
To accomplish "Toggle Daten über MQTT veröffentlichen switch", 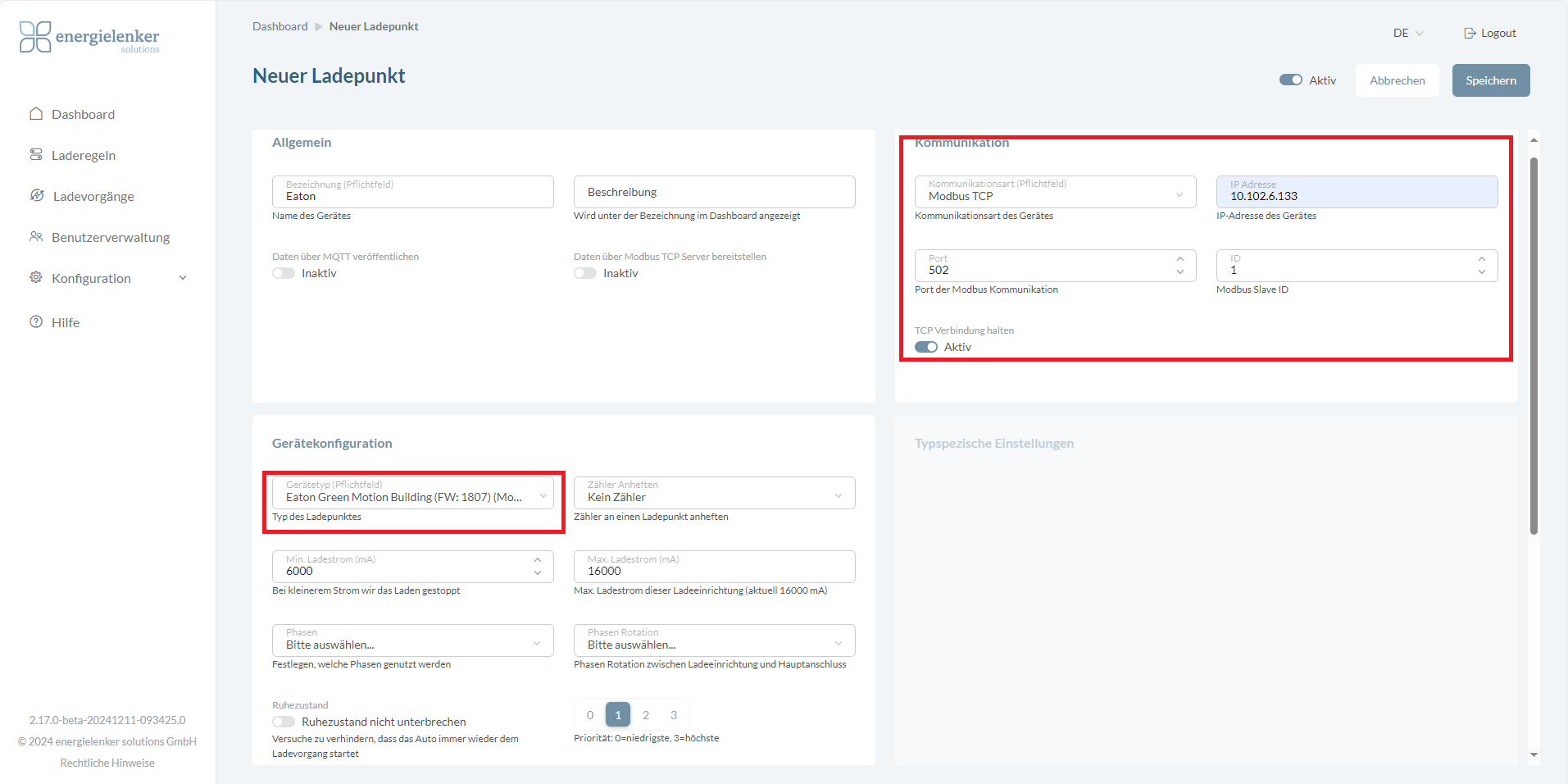I will (x=284, y=273).
